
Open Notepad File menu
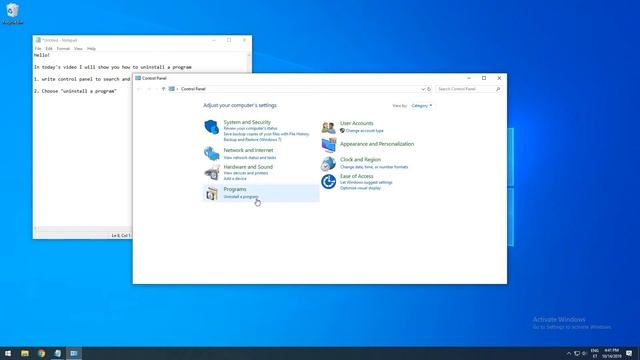point(38,49)
